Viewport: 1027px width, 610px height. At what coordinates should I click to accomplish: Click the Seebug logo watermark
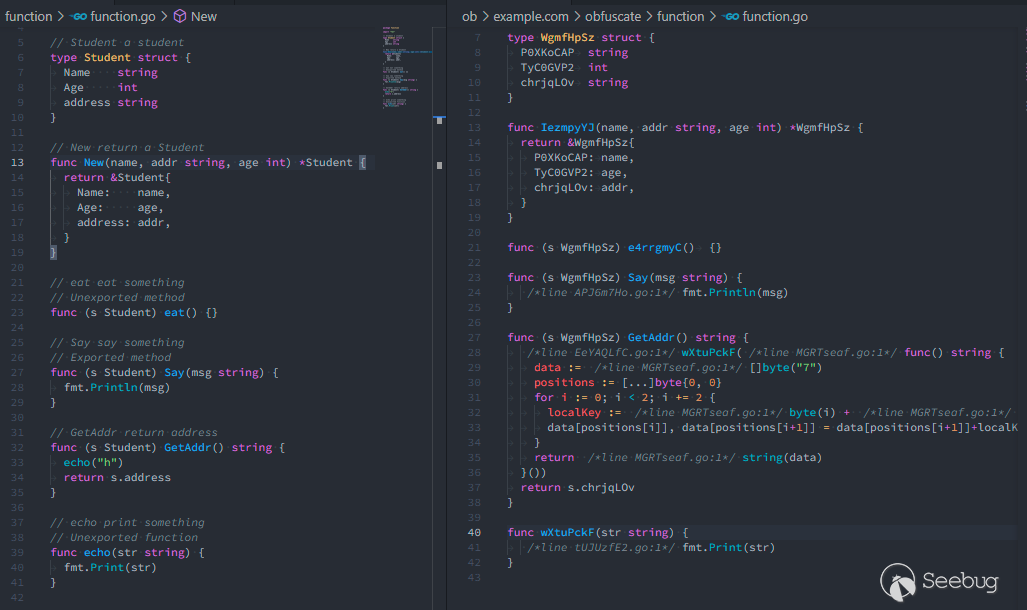[x=938, y=580]
